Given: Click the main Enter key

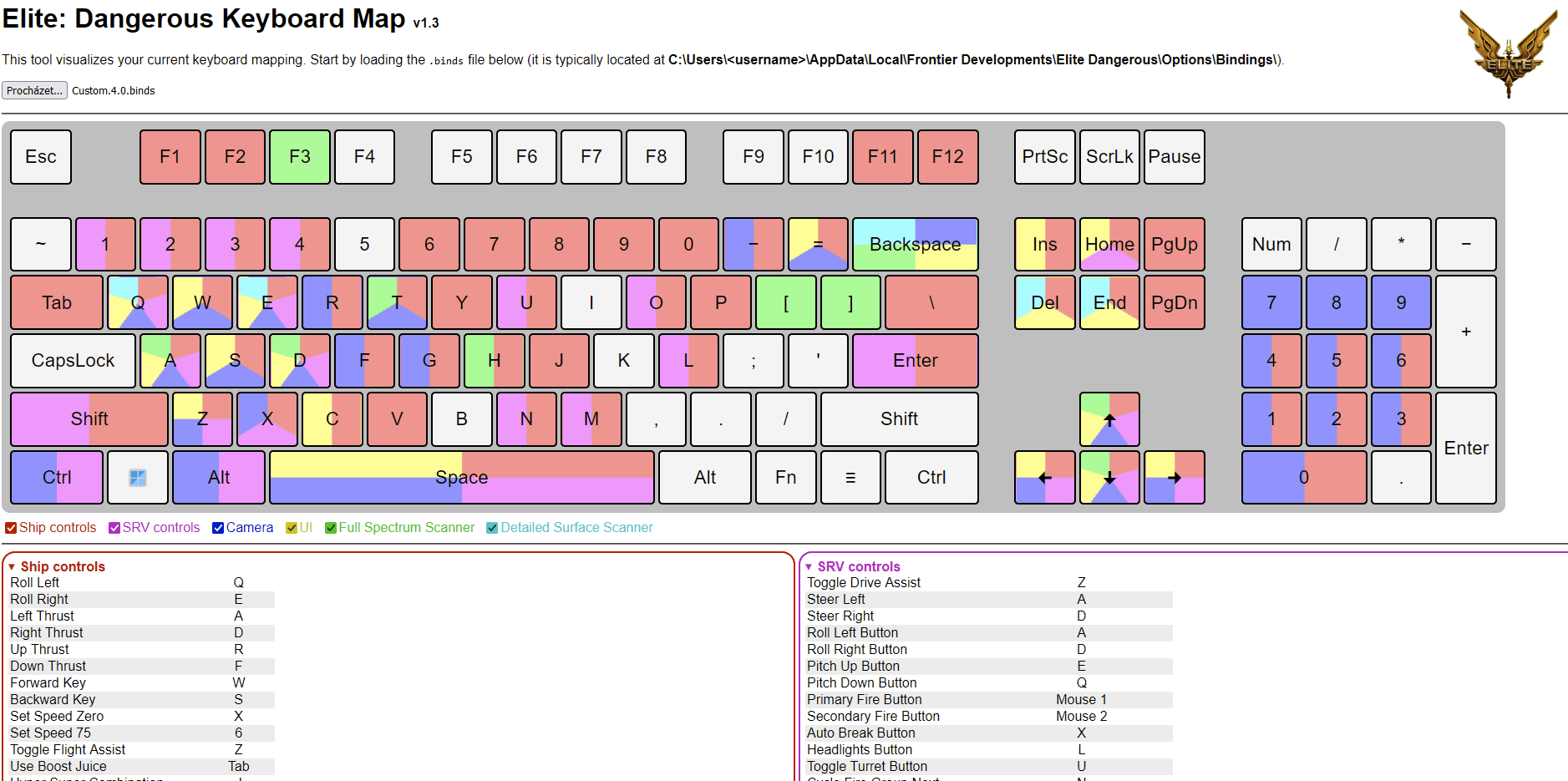Looking at the screenshot, I should pyautogui.click(x=916, y=361).
